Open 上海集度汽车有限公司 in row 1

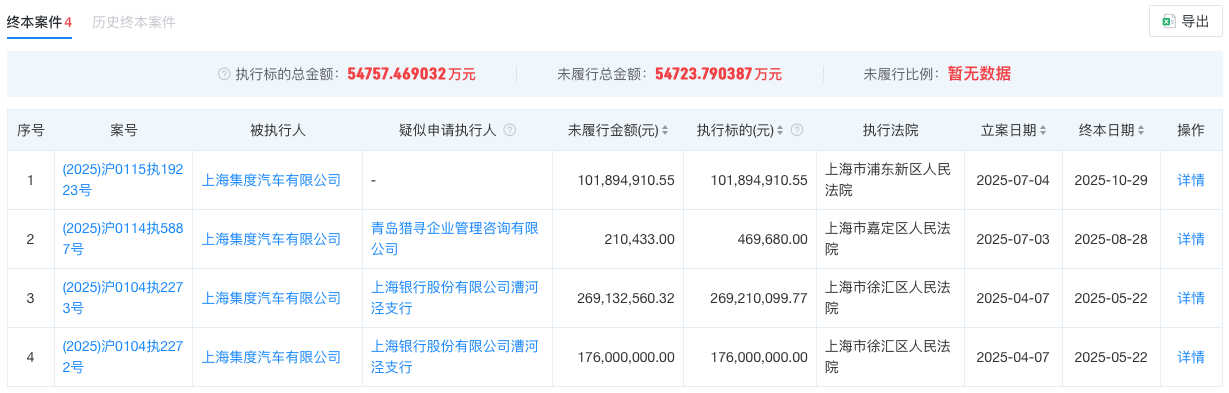(271, 180)
